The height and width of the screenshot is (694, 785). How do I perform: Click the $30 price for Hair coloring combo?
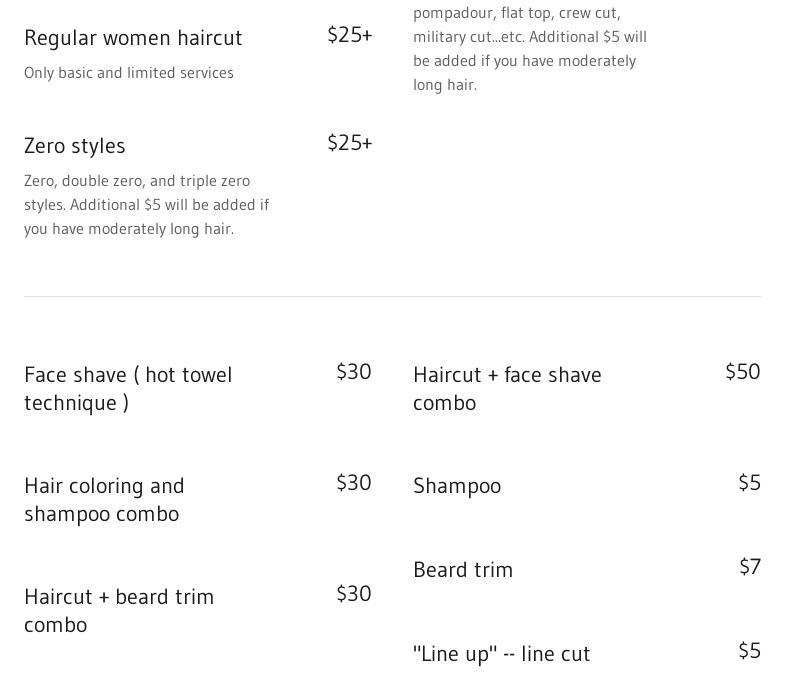point(353,483)
